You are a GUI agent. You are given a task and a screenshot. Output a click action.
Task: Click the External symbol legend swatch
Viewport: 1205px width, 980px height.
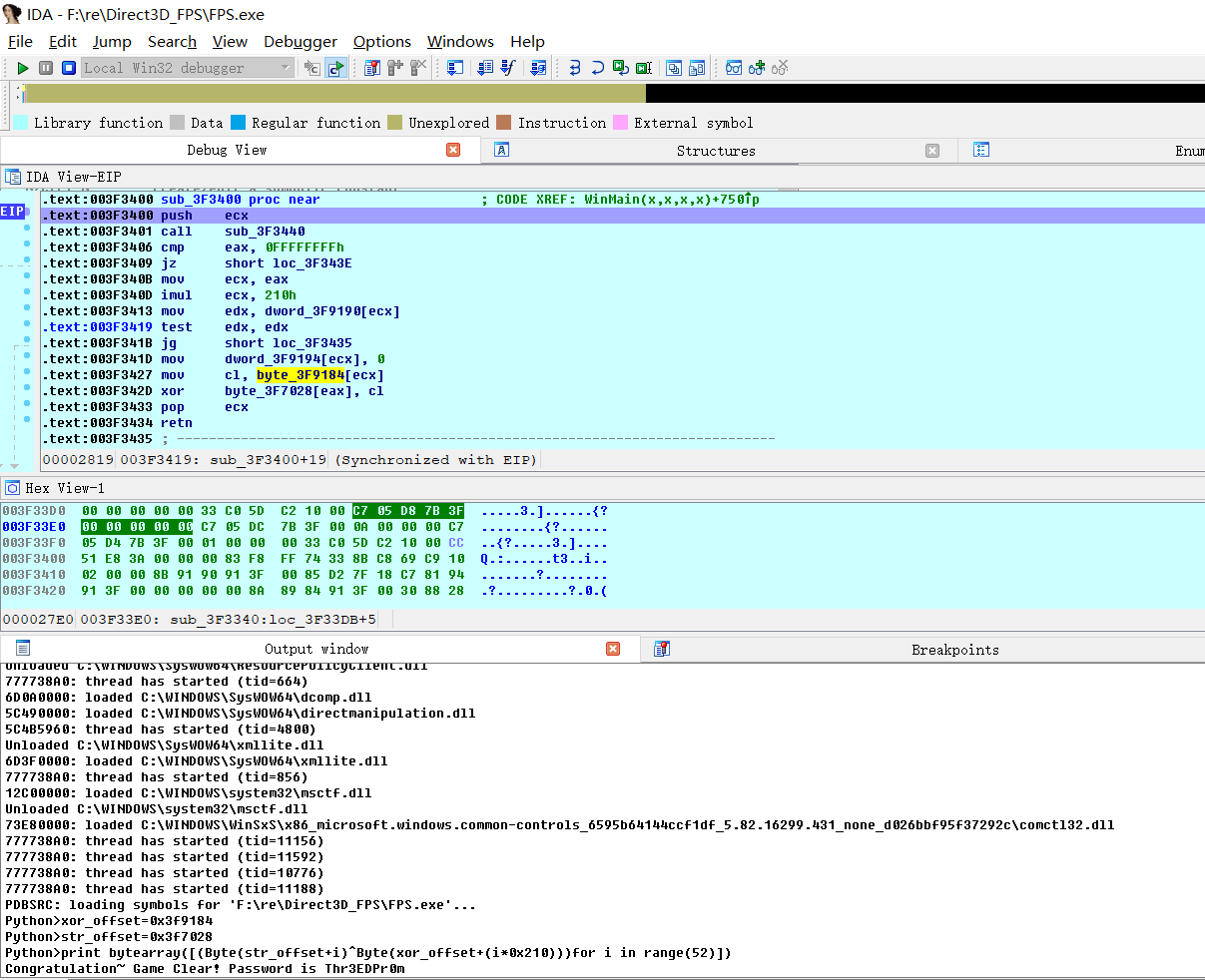click(620, 123)
